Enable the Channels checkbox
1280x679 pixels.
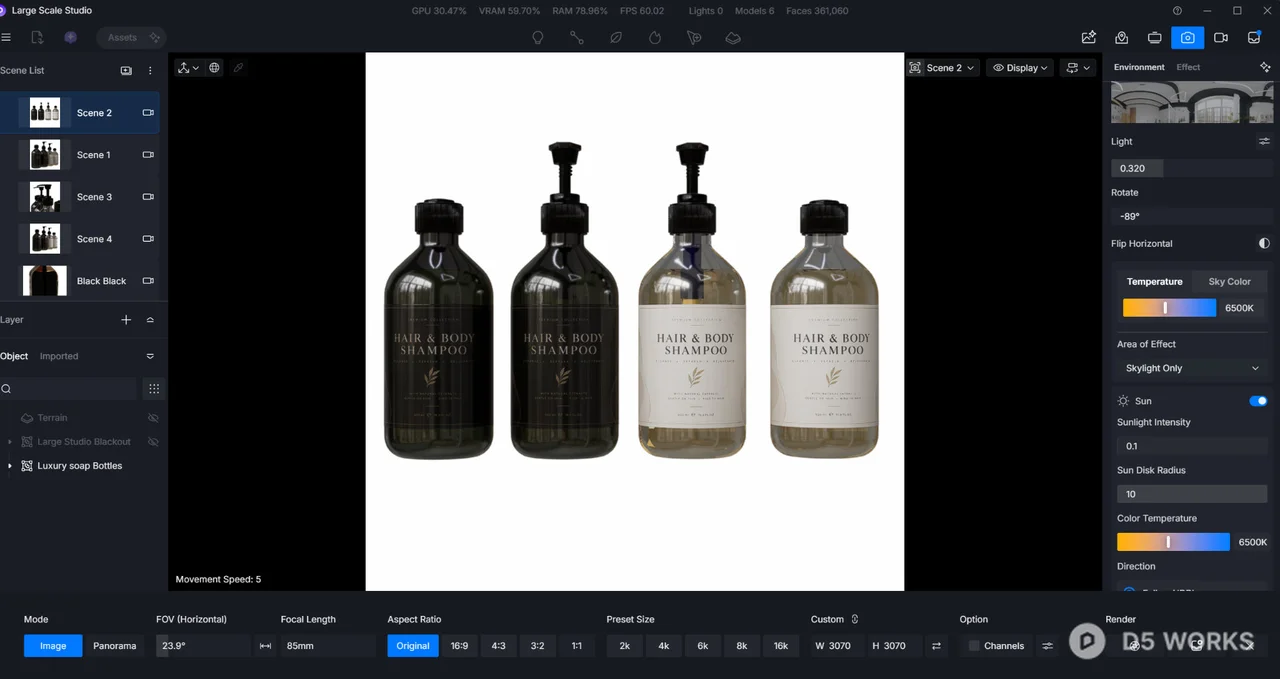coord(974,646)
